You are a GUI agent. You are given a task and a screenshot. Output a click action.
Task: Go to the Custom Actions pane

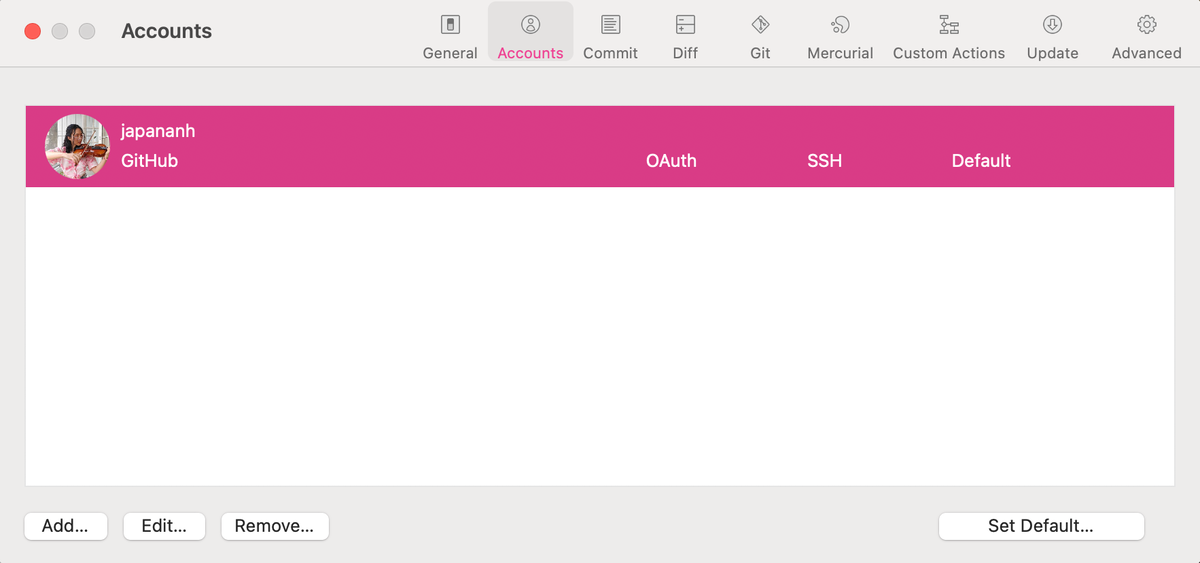point(948,36)
